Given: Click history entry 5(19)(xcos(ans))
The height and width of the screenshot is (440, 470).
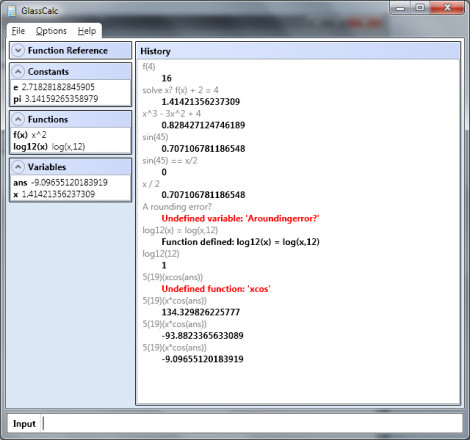Looking at the screenshot, I should (172, 277).
